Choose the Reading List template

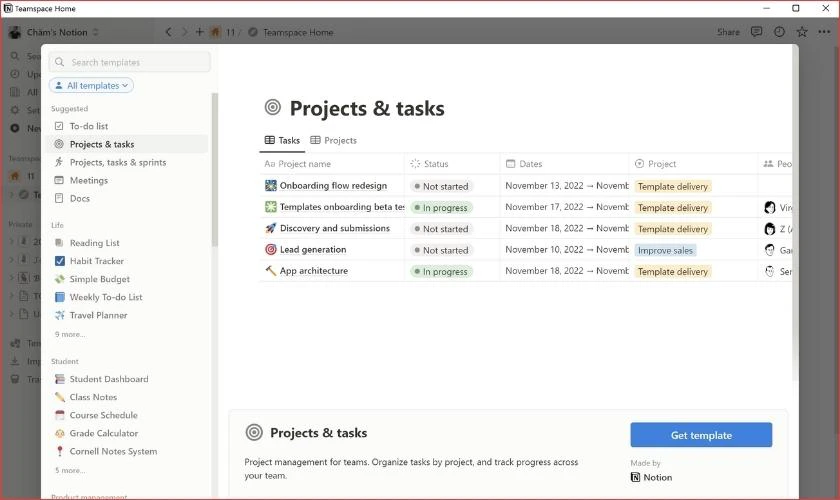[94, 243]
